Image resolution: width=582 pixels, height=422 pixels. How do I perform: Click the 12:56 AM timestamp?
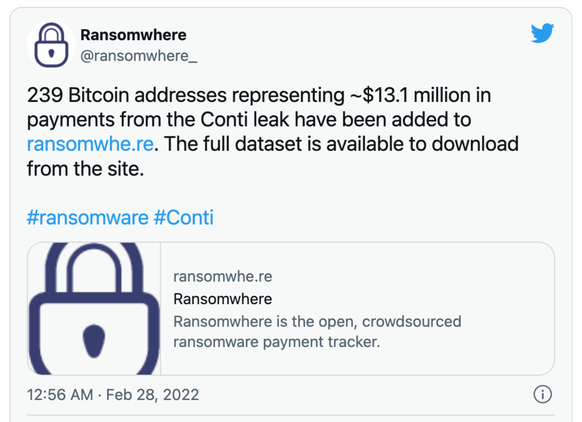coord(60,395)
